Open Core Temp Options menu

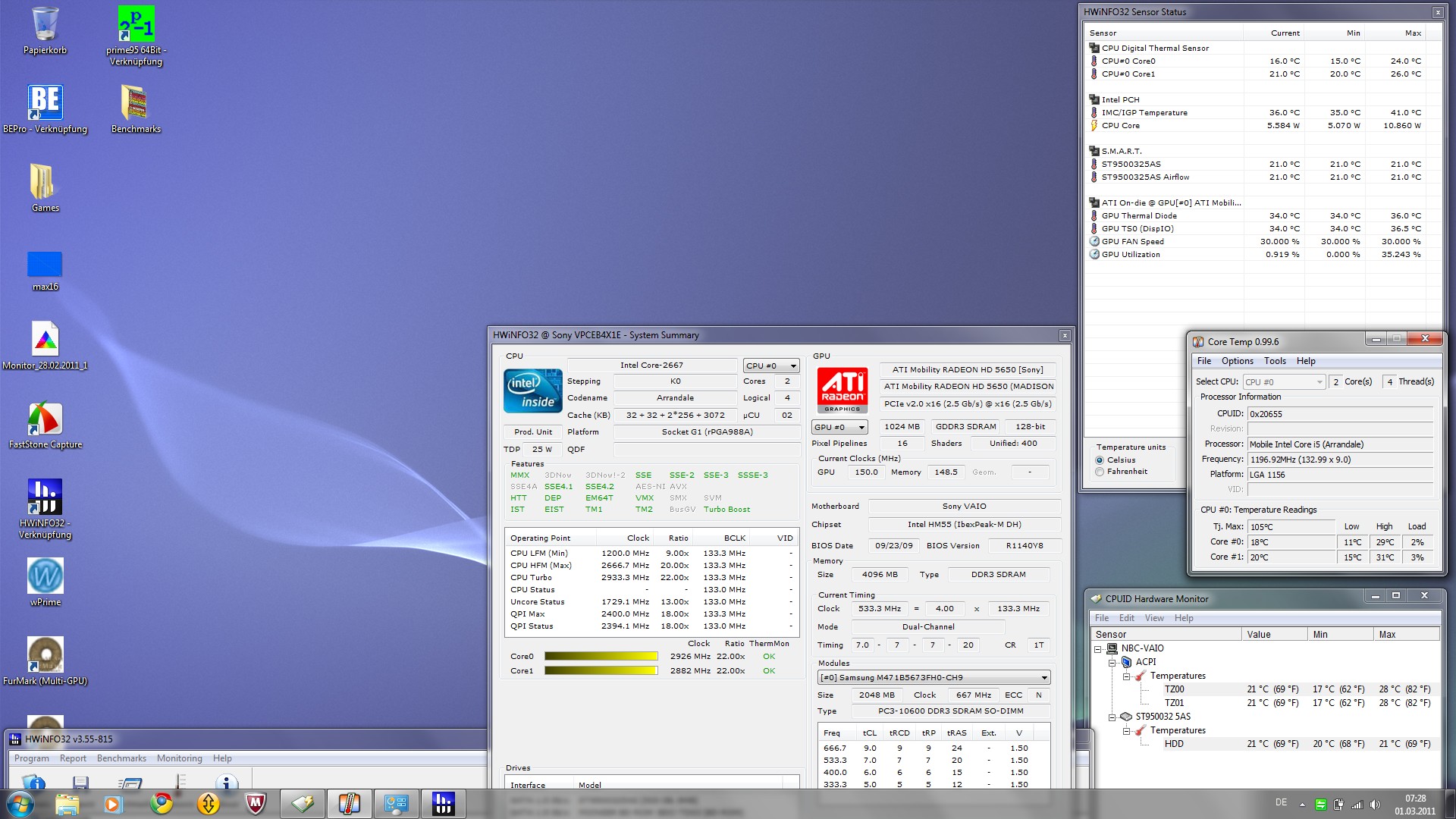coord(1237,361)
